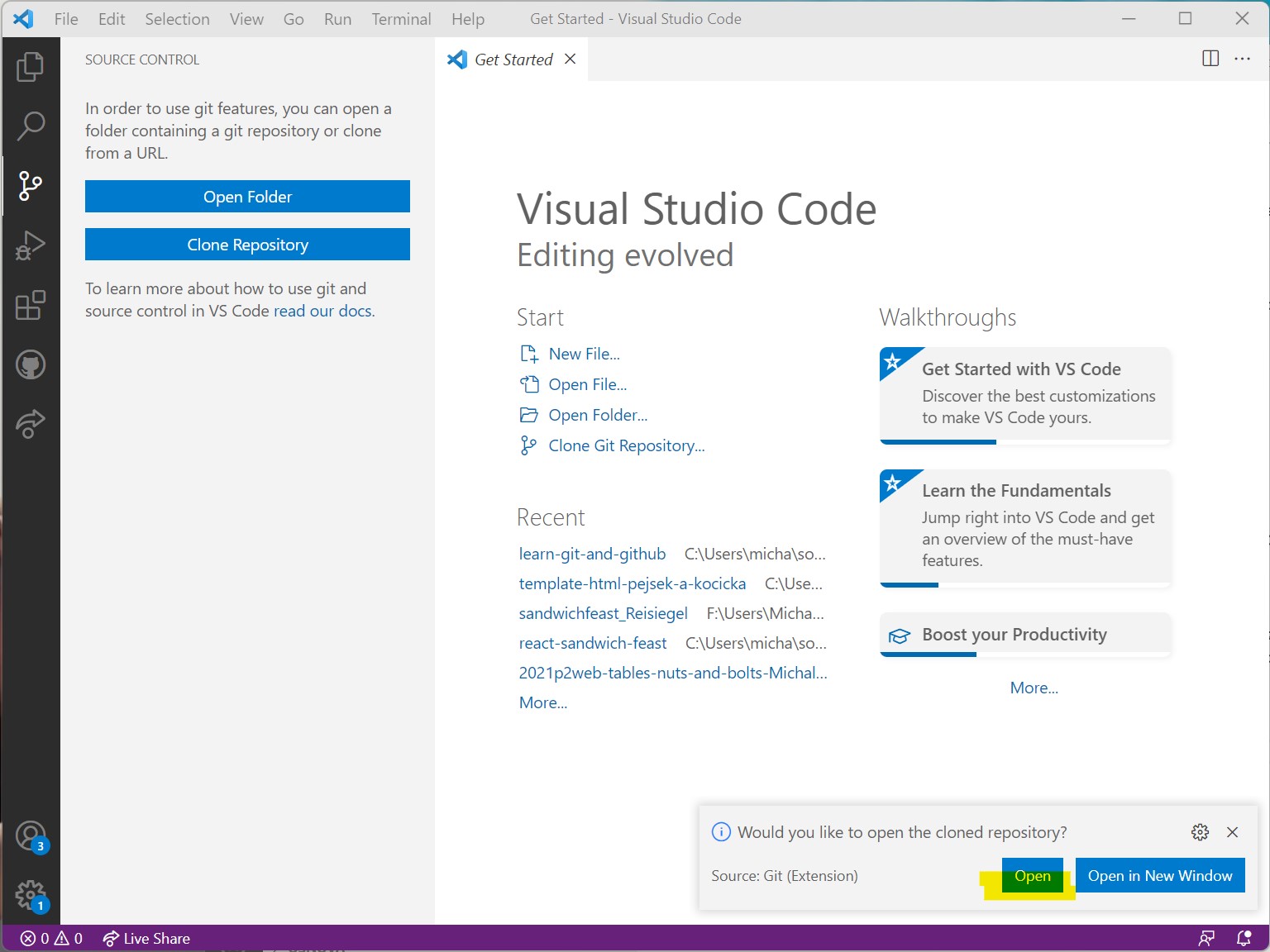Click Clone Git Repository... link
This screenshot has width=1270, height=952.
coord(627,445)
